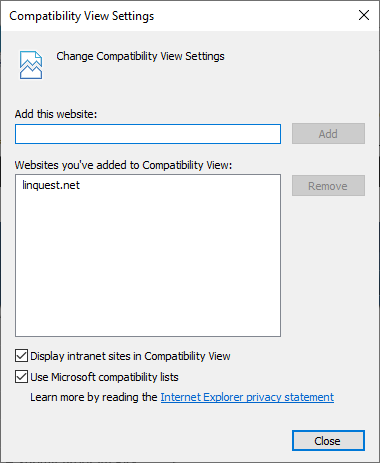Open the Internet Explorer privacy statement link
Image resolution: width=388 pixels, height=467 pixels.
247,397
